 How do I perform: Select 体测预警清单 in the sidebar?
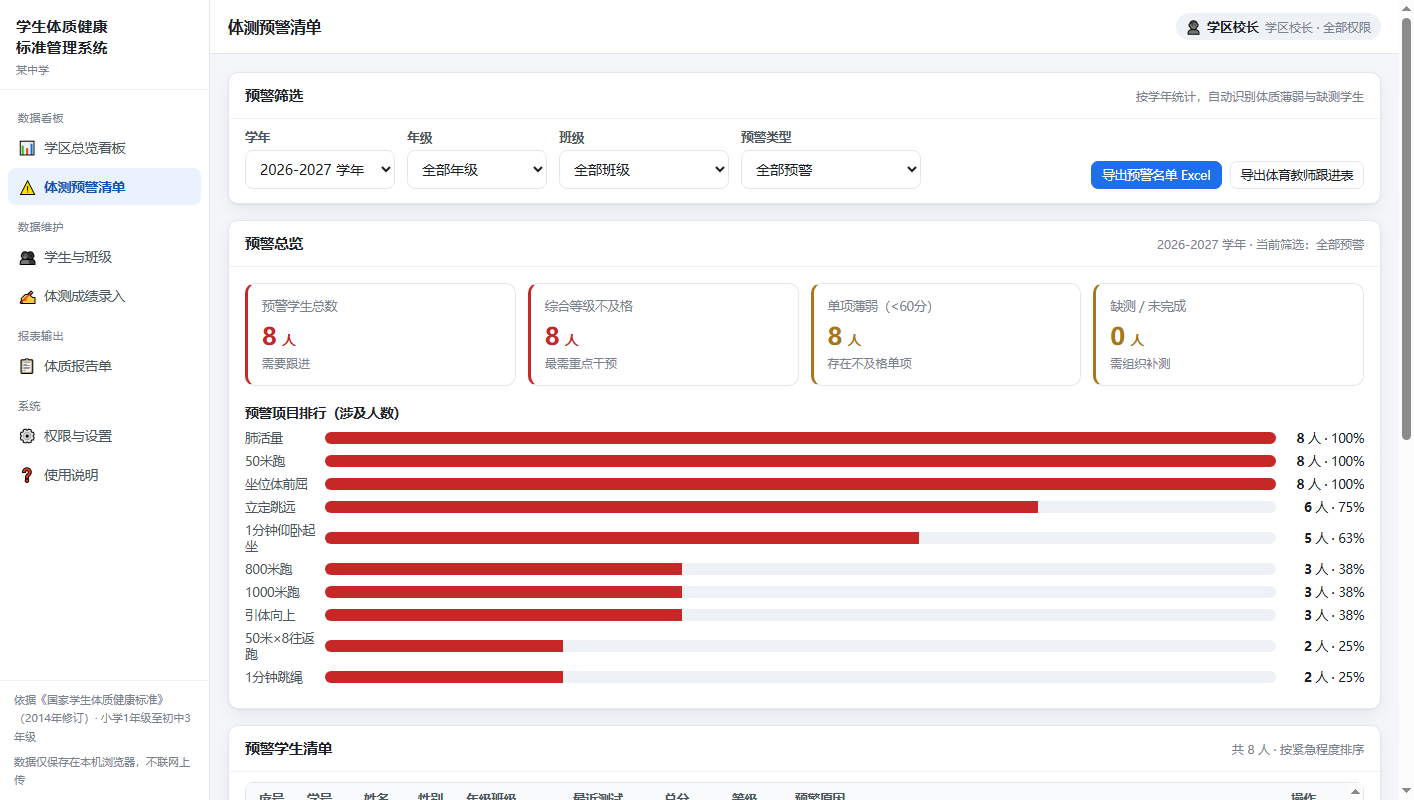click(104, 187)
